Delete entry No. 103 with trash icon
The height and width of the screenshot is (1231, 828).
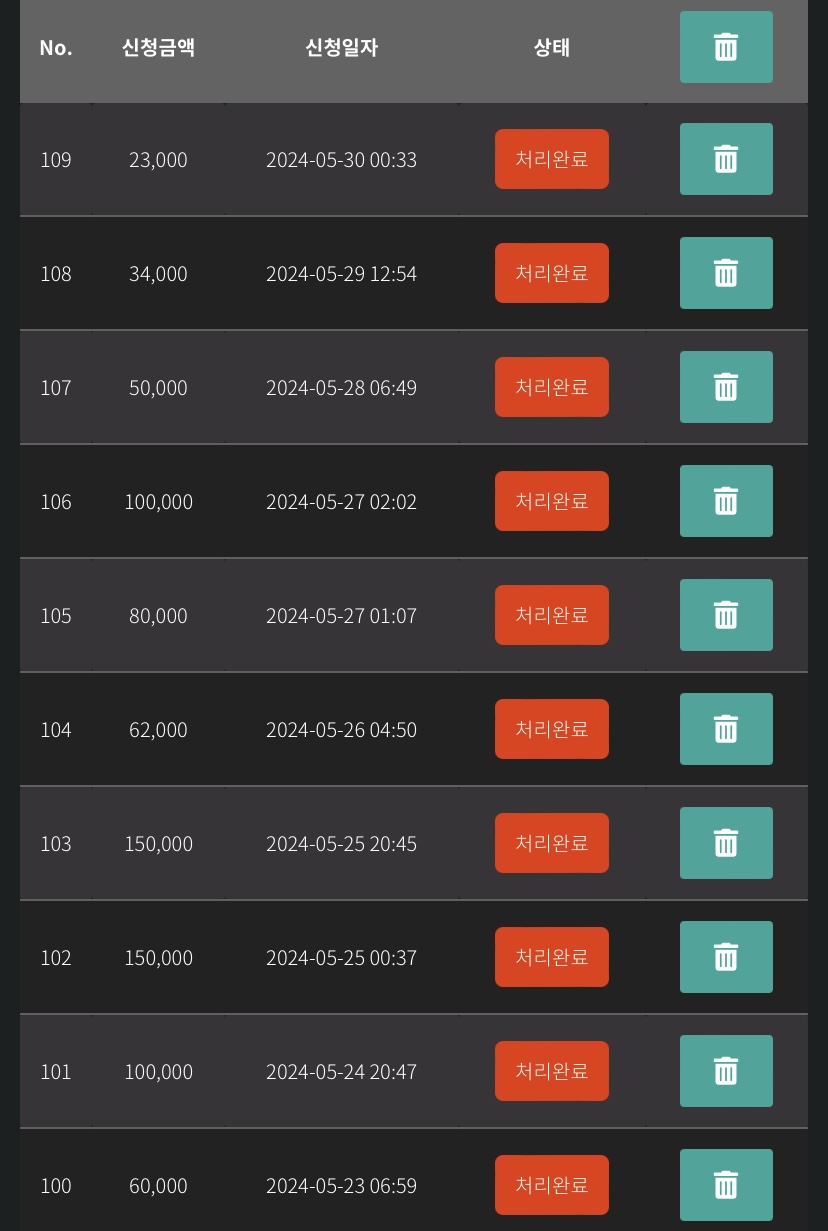726,843
